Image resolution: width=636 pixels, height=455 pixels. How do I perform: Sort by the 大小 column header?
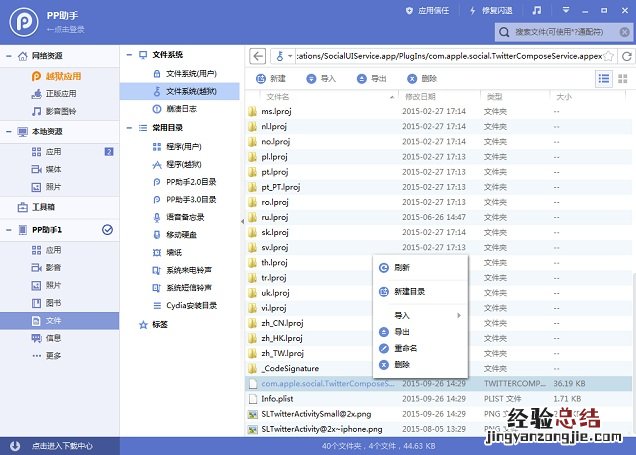click(564, 97)
